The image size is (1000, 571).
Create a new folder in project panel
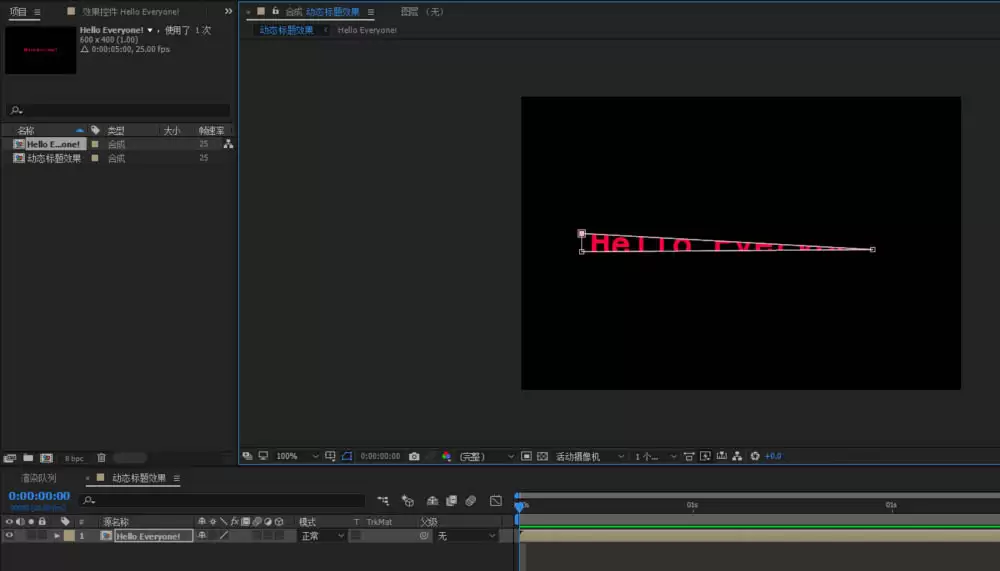28,457
